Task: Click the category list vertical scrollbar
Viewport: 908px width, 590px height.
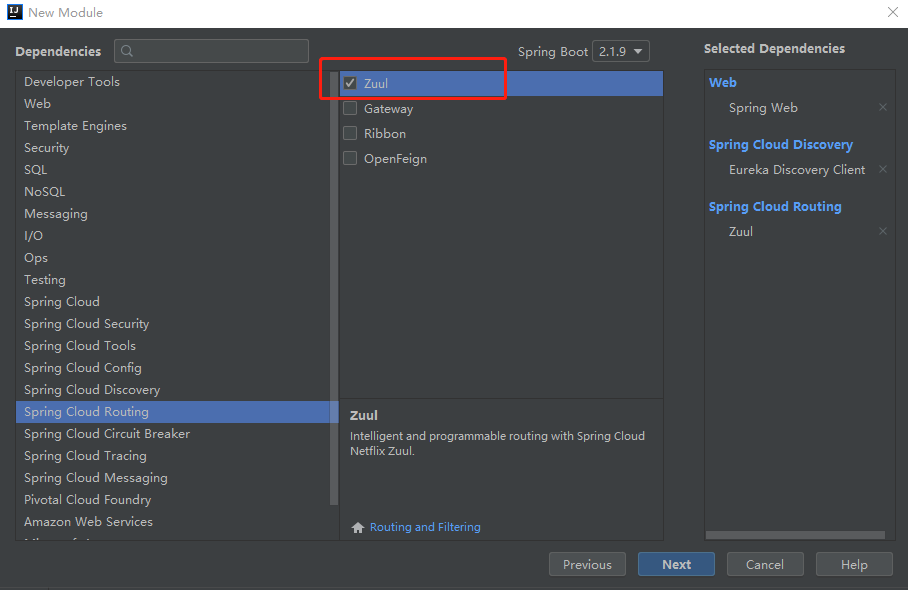Action: (334, 300)
